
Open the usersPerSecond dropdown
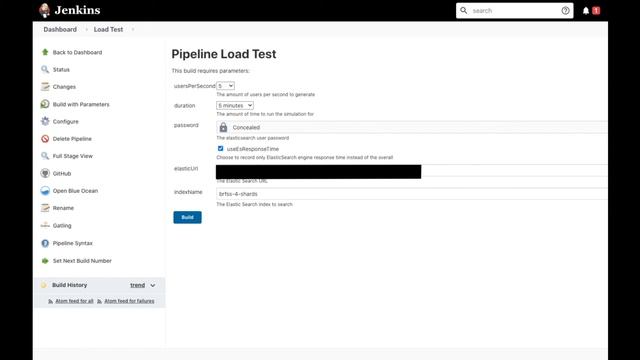click(x=225, y=86)
